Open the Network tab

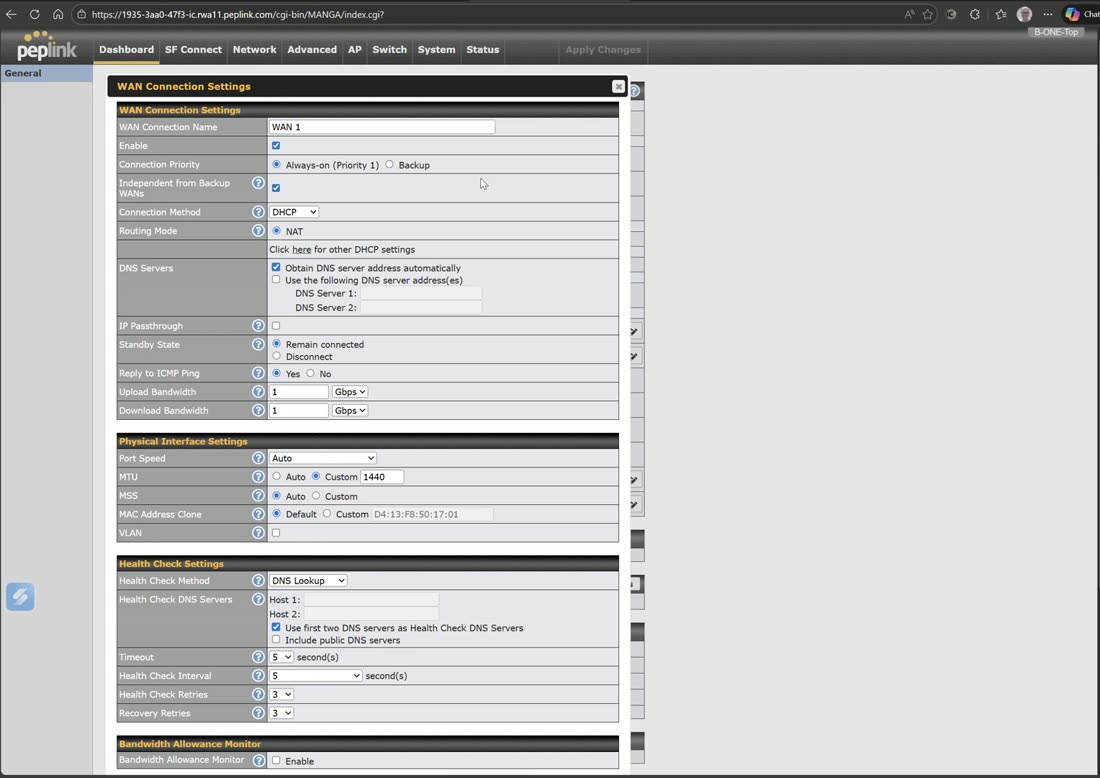pos(255,50)
